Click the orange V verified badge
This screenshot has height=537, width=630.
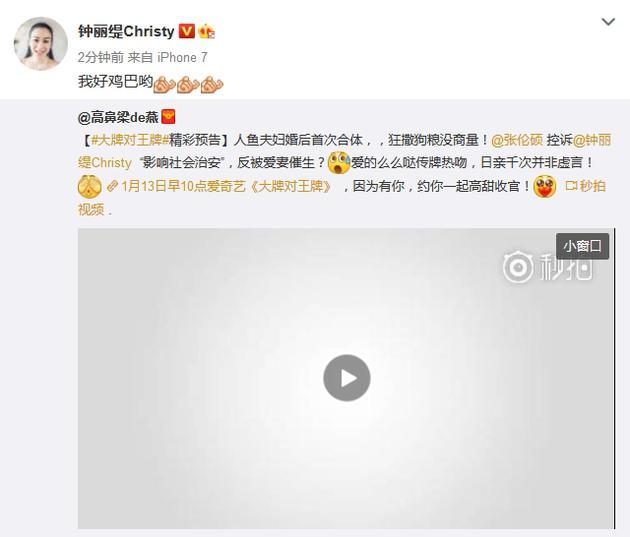click(186, 31)
